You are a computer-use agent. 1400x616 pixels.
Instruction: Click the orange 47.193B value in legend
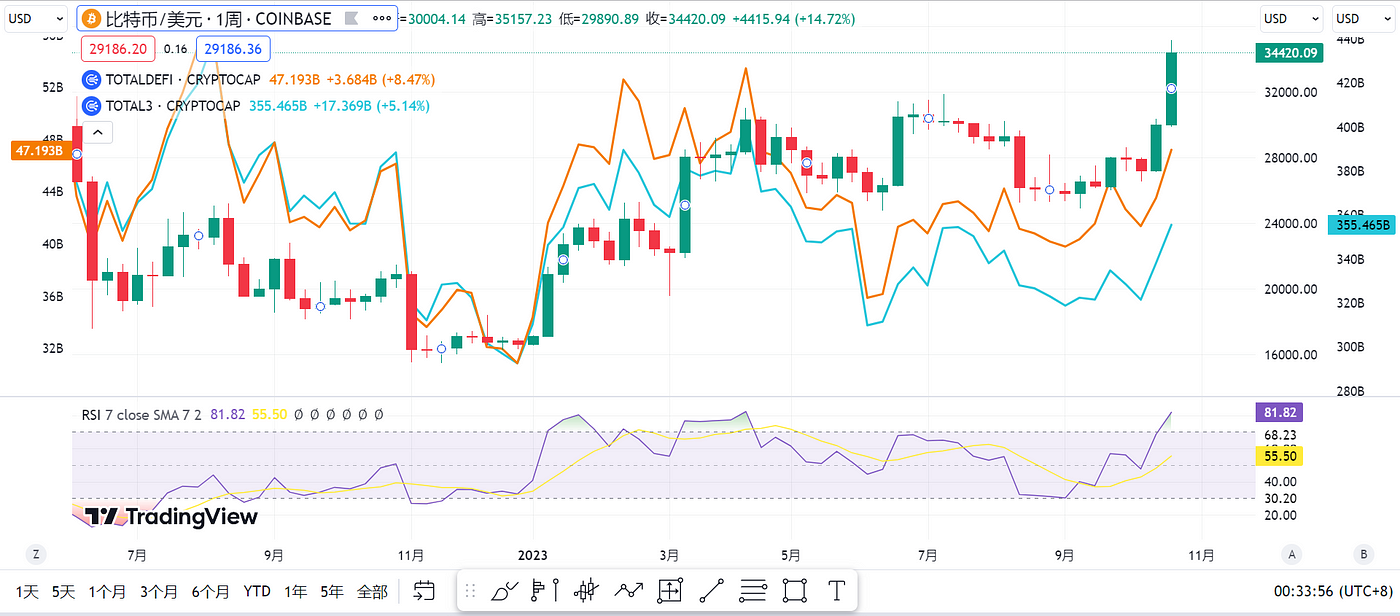pos(296,79)
